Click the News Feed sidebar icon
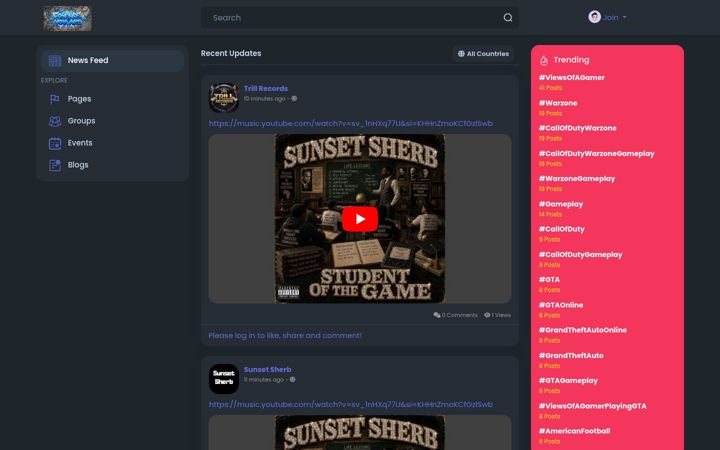Viewport: 720px width, 450px height. pyautogui.click(x=55, y=61)
